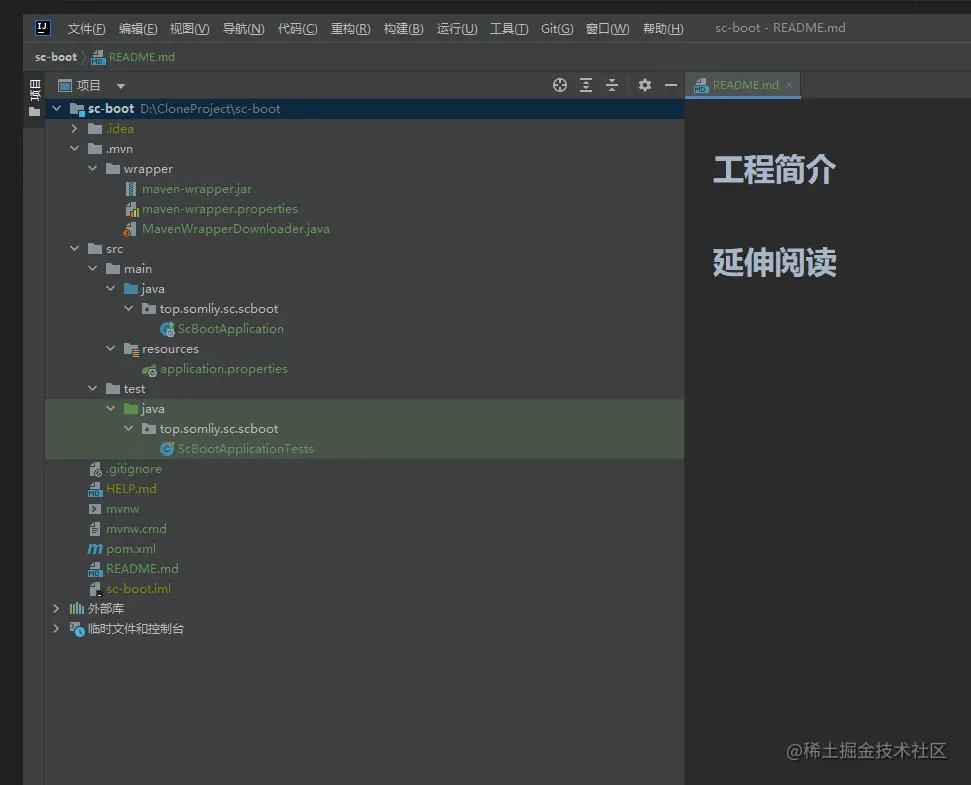Click the MavenWrapperDownloader.java file icon
Image resolution: width=971 pixels, height=785 pixels.
click(x=130, y=229)
